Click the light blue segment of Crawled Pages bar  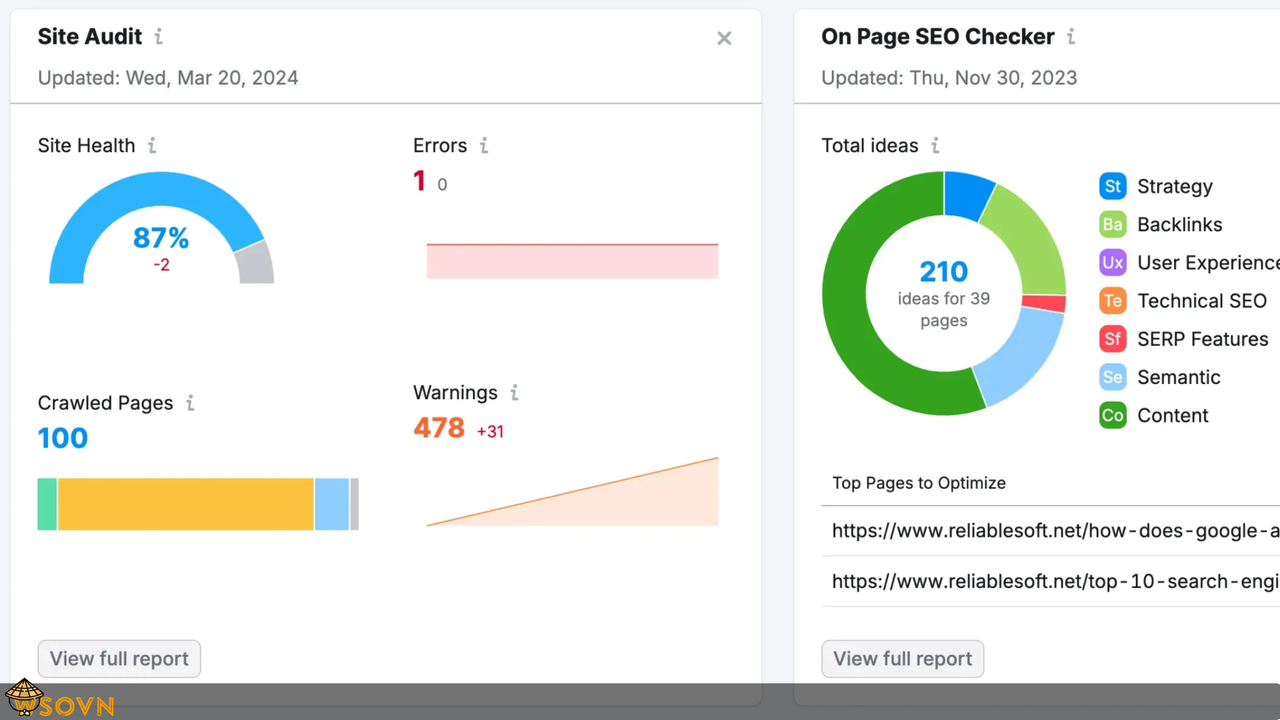pyautogui.click(x=332, y=504)
